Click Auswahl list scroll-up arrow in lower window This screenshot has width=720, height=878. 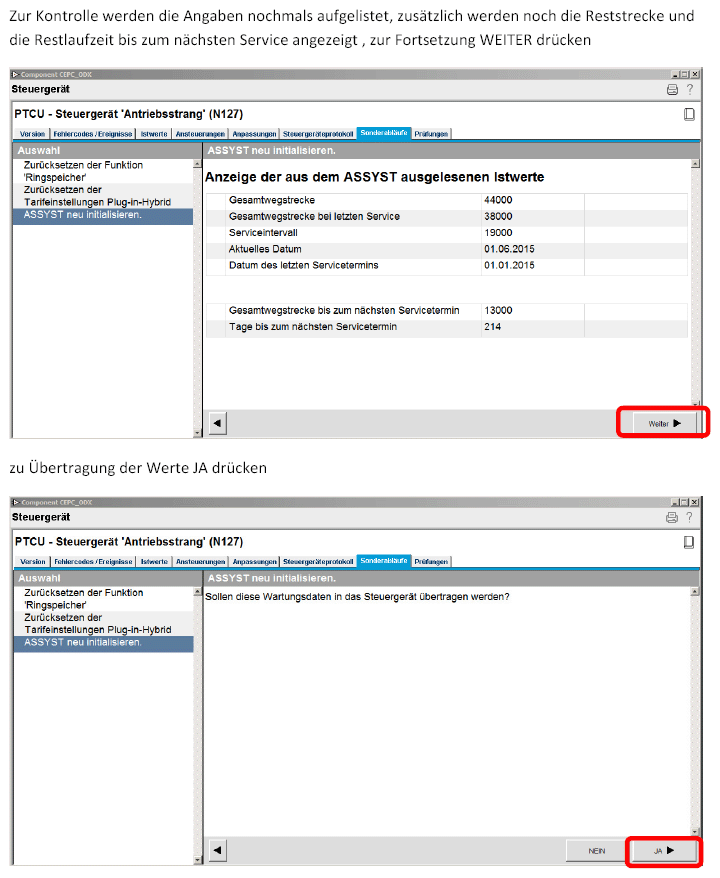click(197, 592)
